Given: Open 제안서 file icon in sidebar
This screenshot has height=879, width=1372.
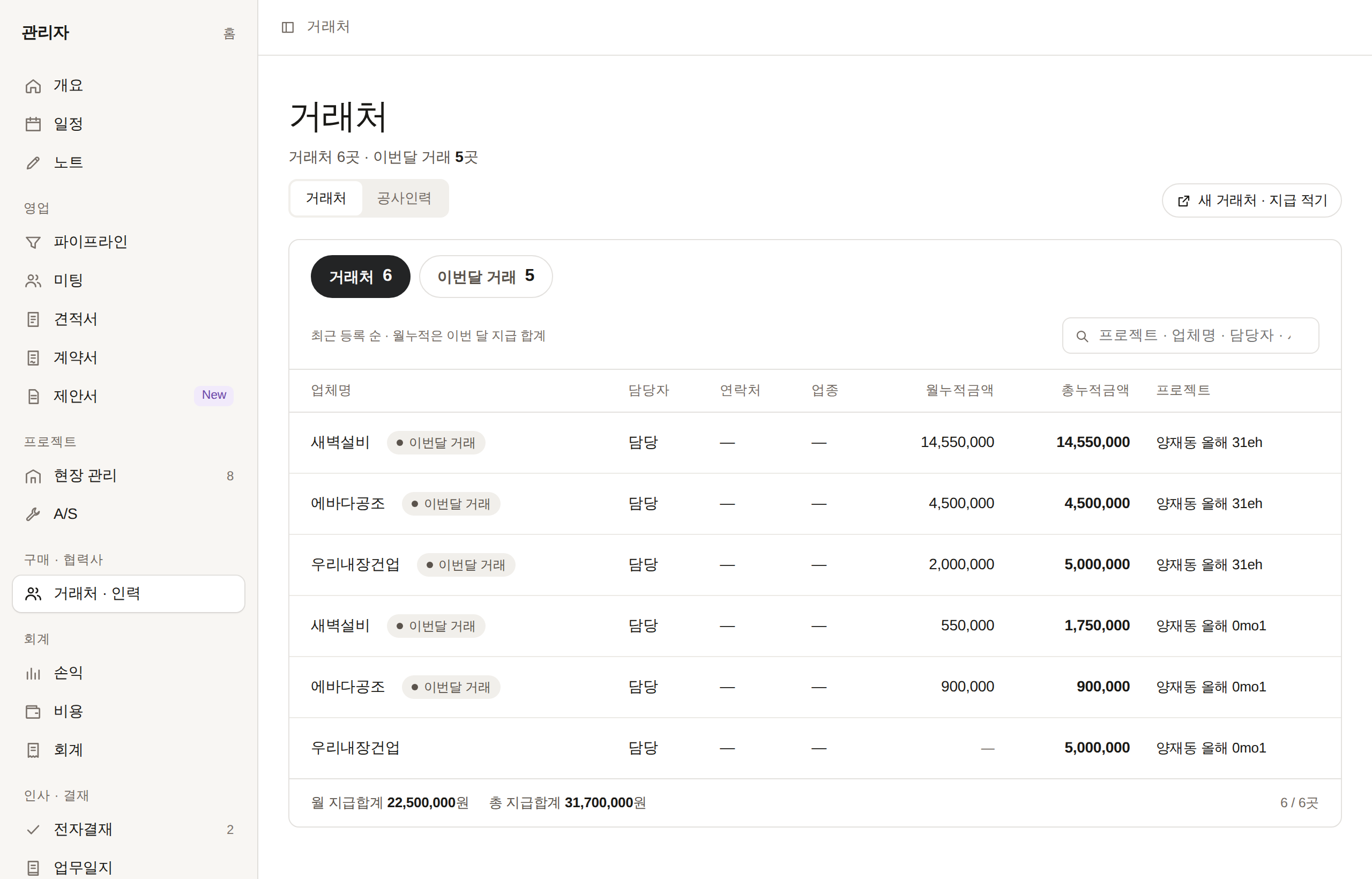Looking at the screenshot, I should 33,396.
